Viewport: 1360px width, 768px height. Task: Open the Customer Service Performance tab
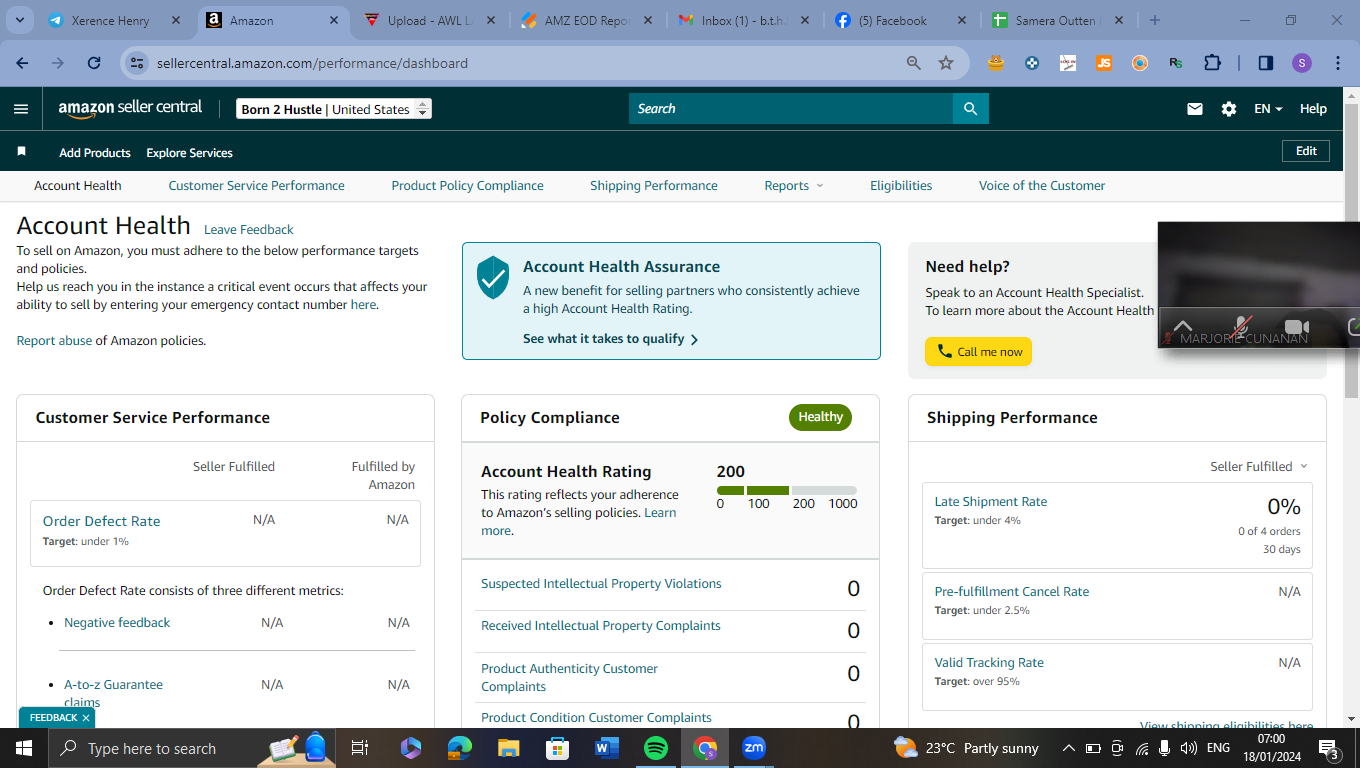click(257, 186)
